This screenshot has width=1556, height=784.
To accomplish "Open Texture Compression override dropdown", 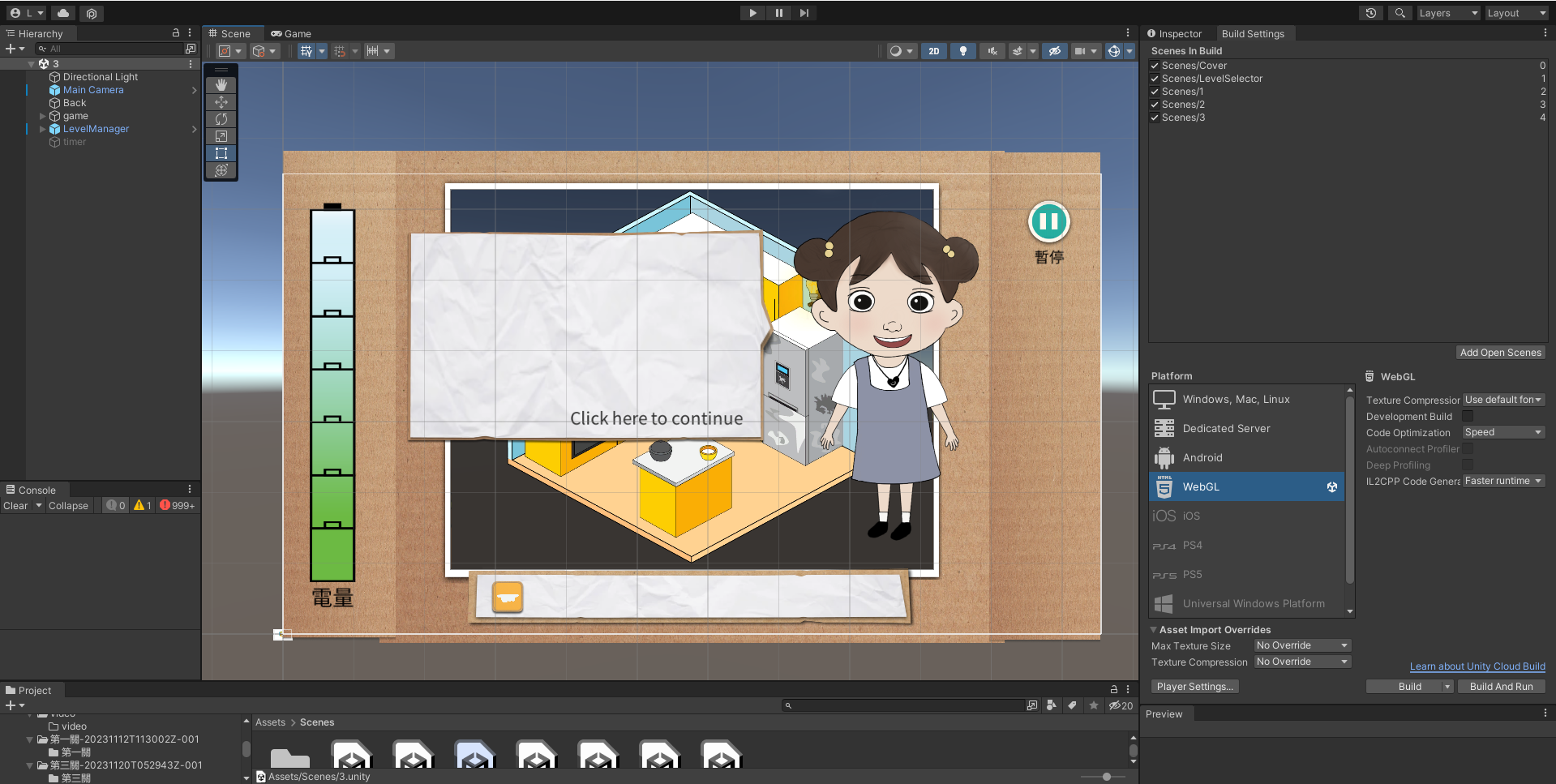I will pyautogui.click(x=1302, y=662).
